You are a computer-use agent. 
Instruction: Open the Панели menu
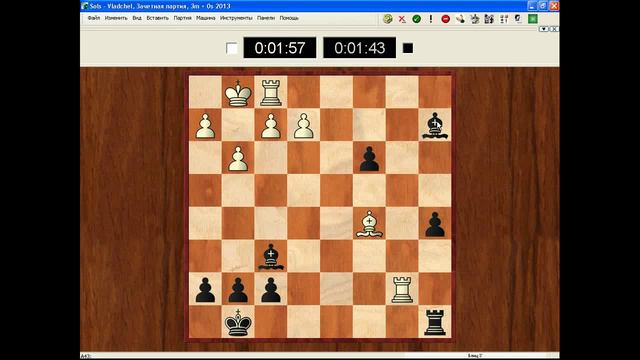click(266, 18)
